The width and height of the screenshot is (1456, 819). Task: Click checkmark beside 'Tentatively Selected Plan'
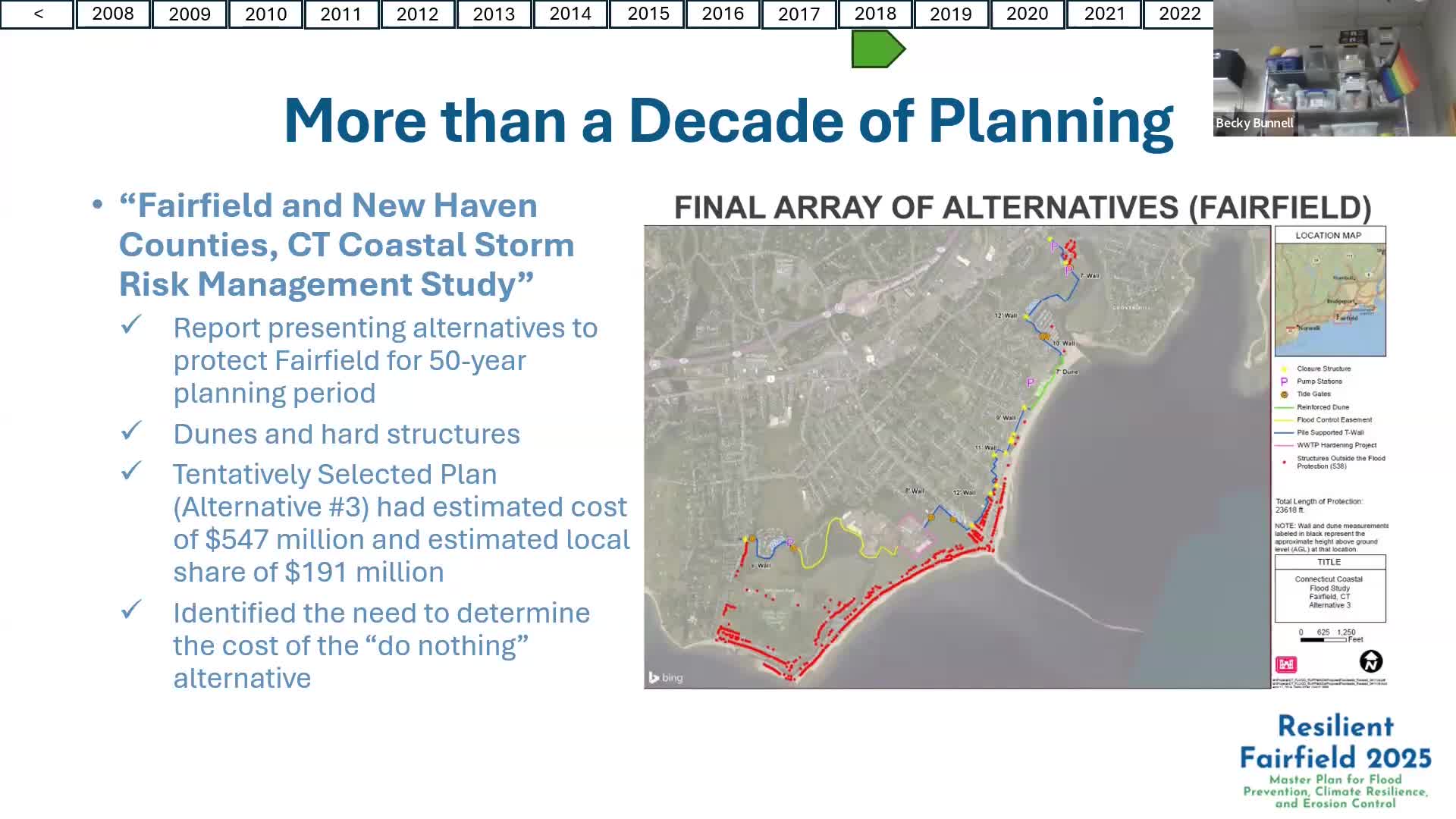pyautogui.click(x=131, y=472)
